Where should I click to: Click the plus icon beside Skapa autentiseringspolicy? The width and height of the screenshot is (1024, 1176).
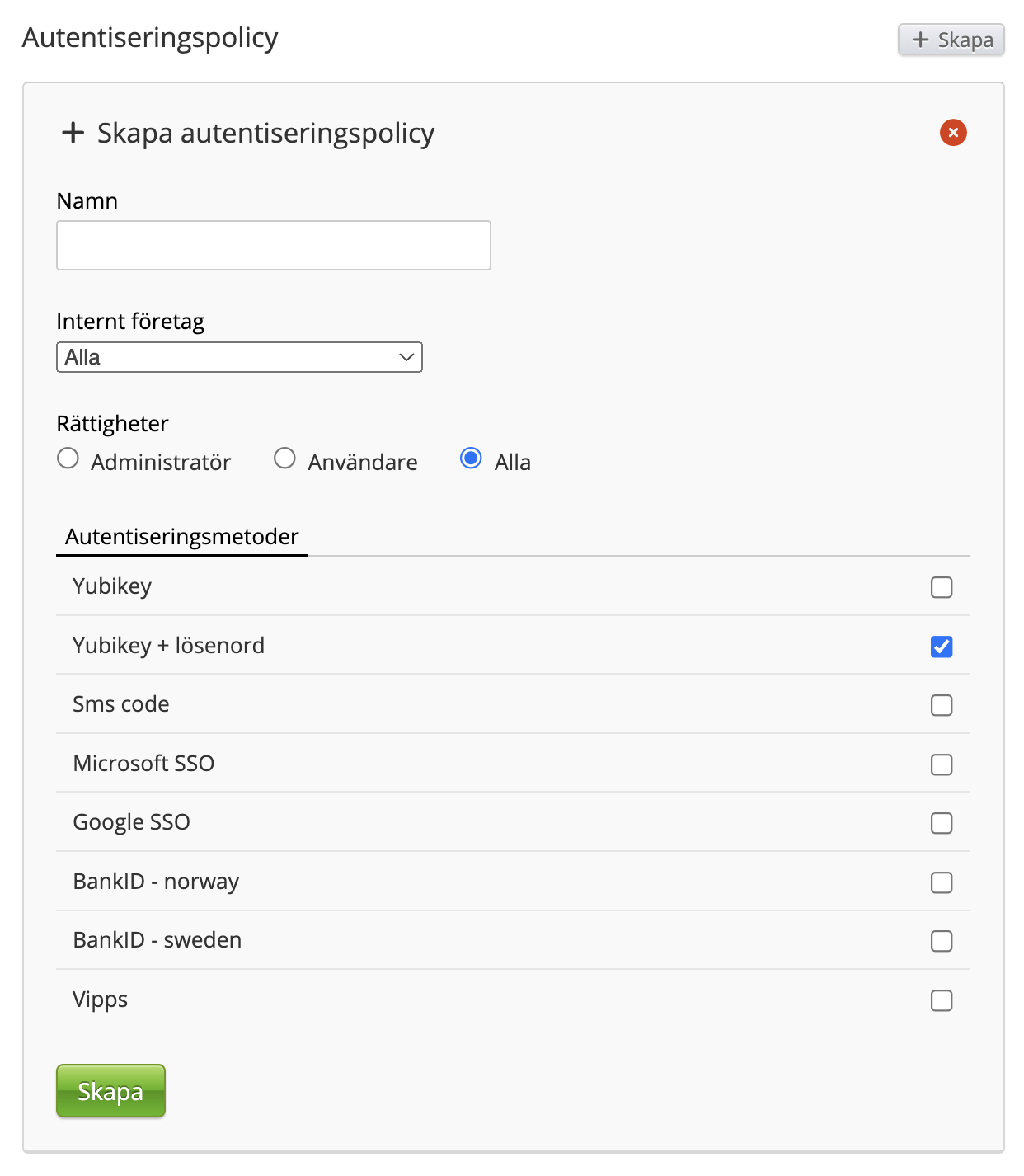[73, 133]
